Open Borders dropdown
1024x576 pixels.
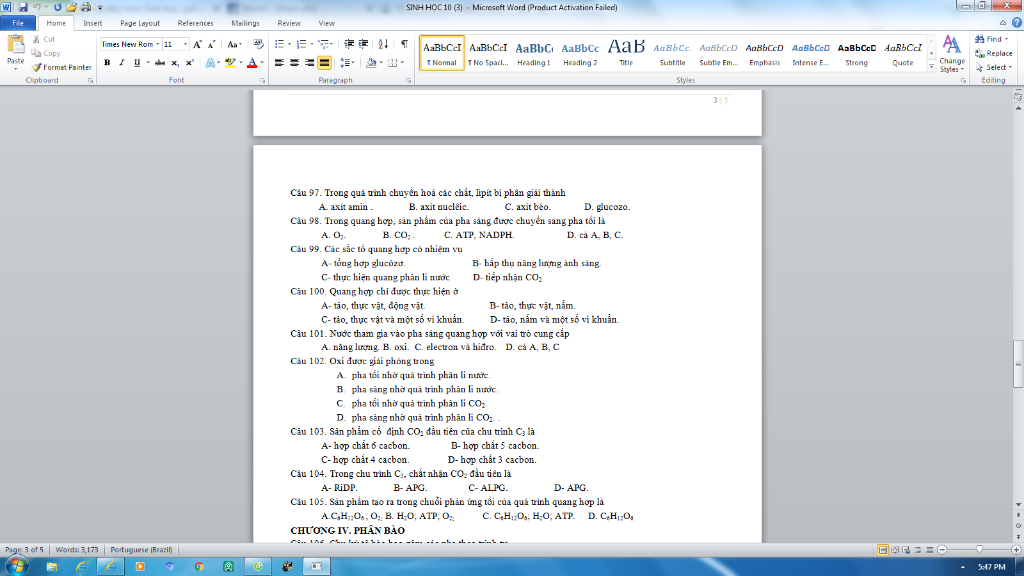[402, 63]
